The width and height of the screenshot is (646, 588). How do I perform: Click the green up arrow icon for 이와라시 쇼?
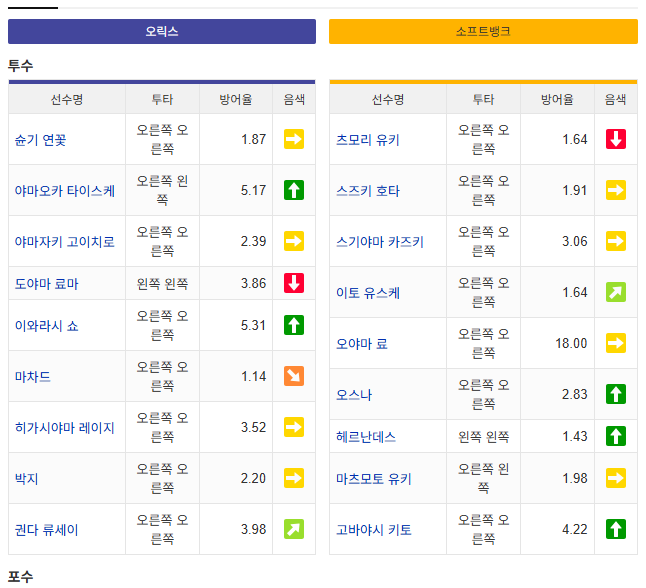click(294, 325)
